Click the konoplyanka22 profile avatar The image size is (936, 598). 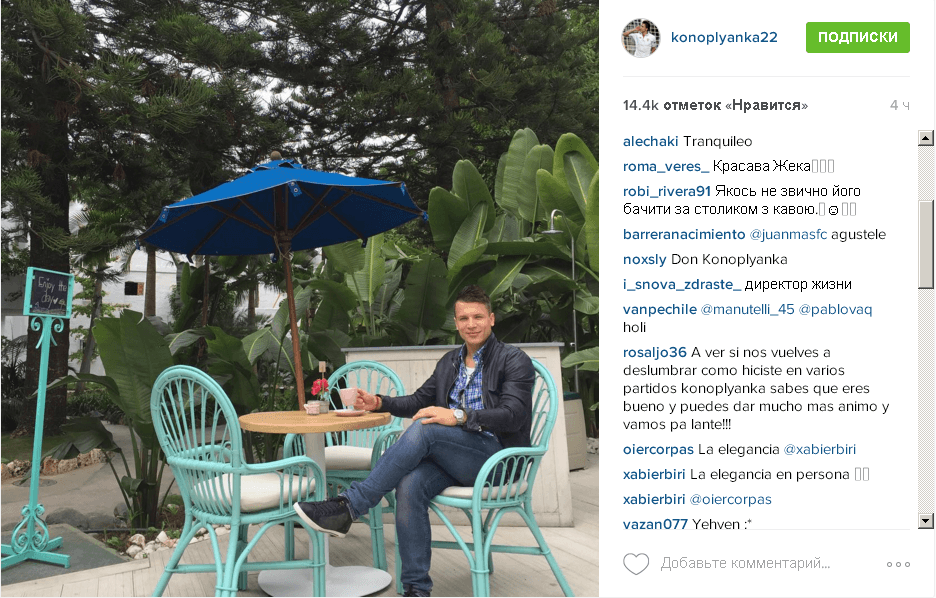pos(641,38)
